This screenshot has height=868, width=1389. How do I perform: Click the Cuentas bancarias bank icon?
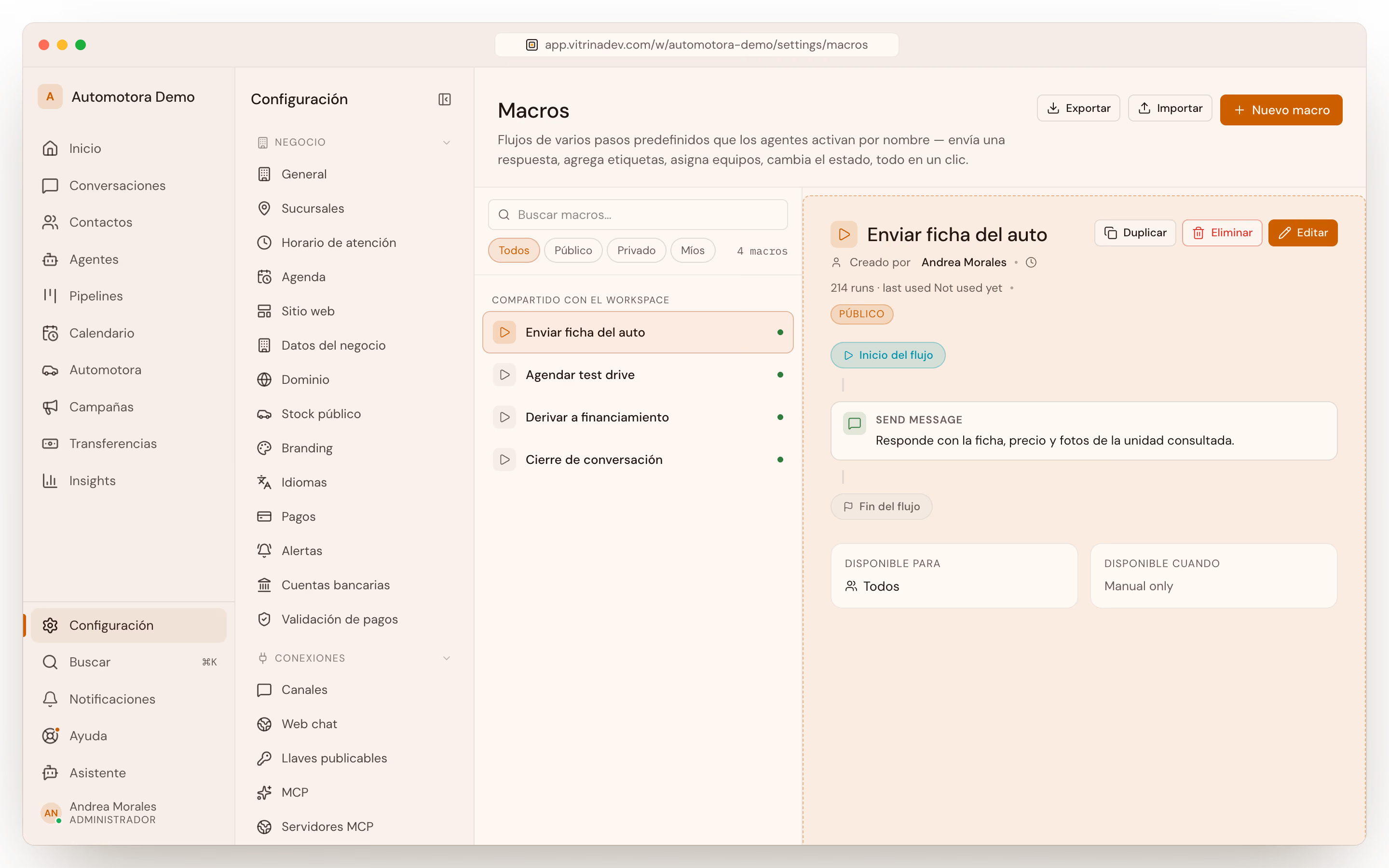[264, 585]
